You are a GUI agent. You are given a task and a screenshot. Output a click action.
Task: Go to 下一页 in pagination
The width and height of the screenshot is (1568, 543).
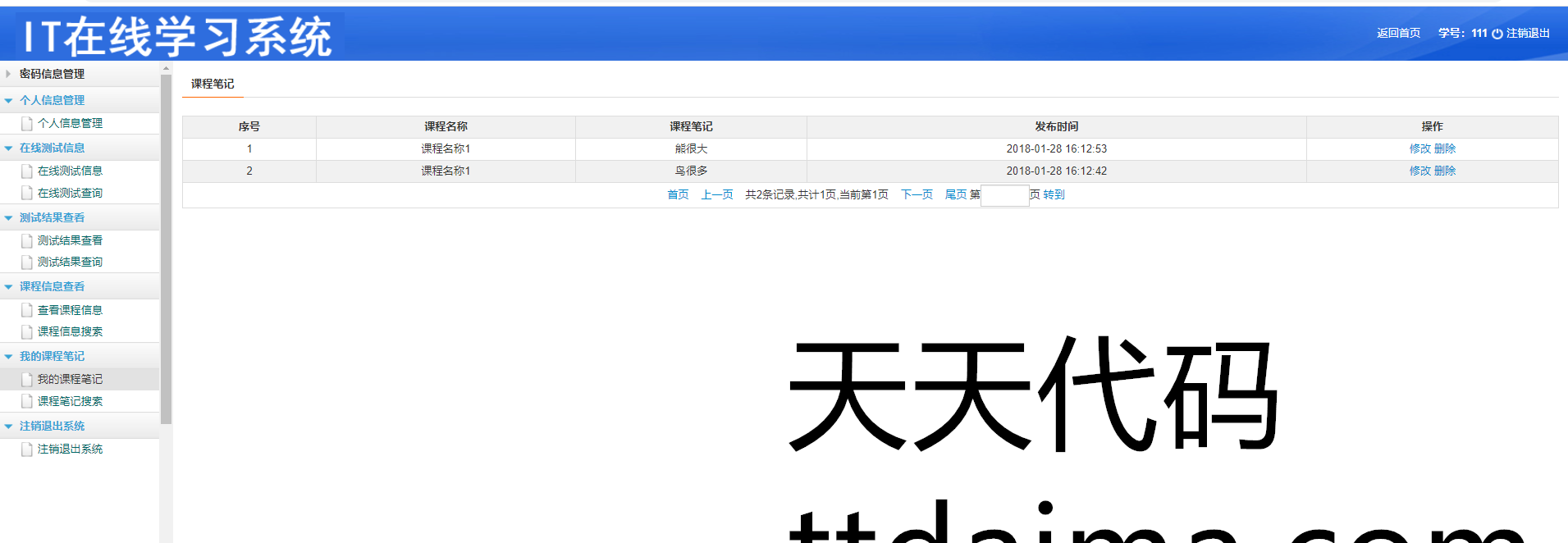coord(917,194)
